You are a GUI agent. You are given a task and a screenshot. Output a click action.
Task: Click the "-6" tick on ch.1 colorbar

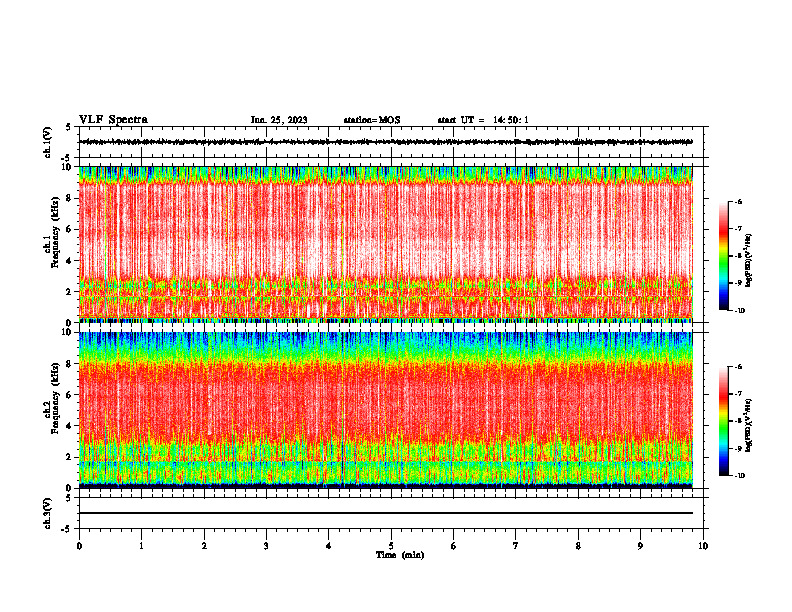738,201
